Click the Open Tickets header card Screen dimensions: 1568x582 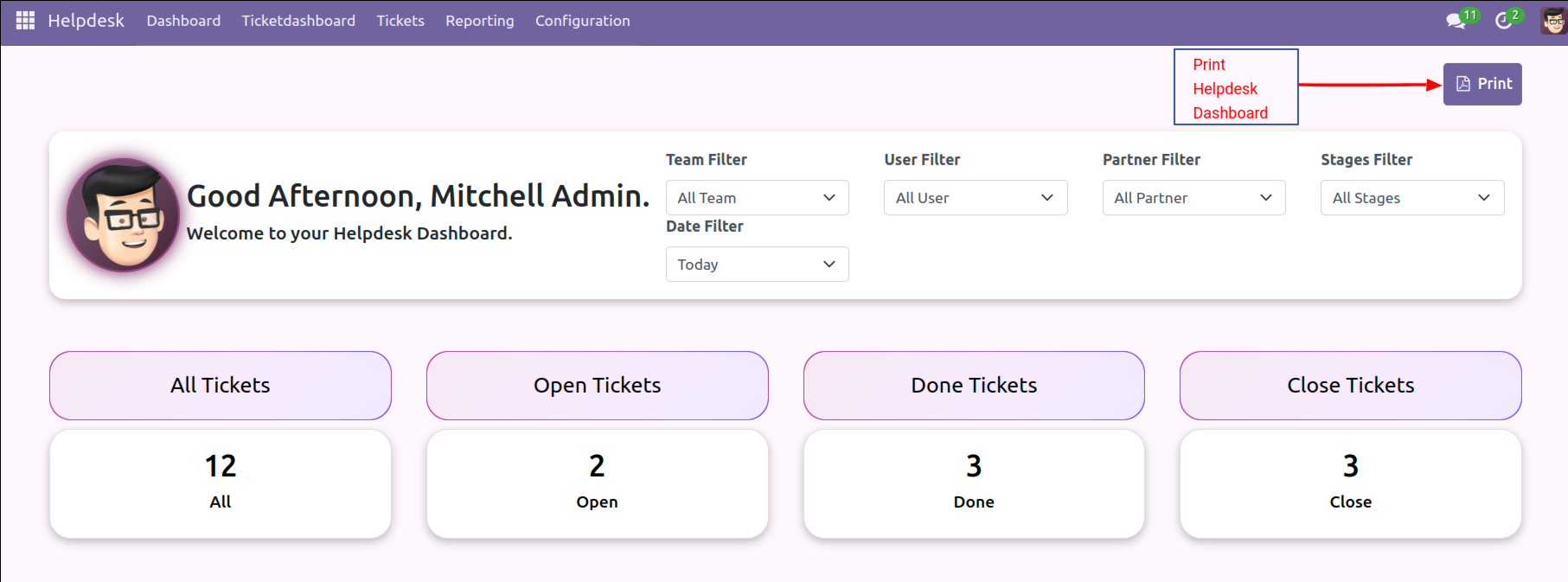598,386
